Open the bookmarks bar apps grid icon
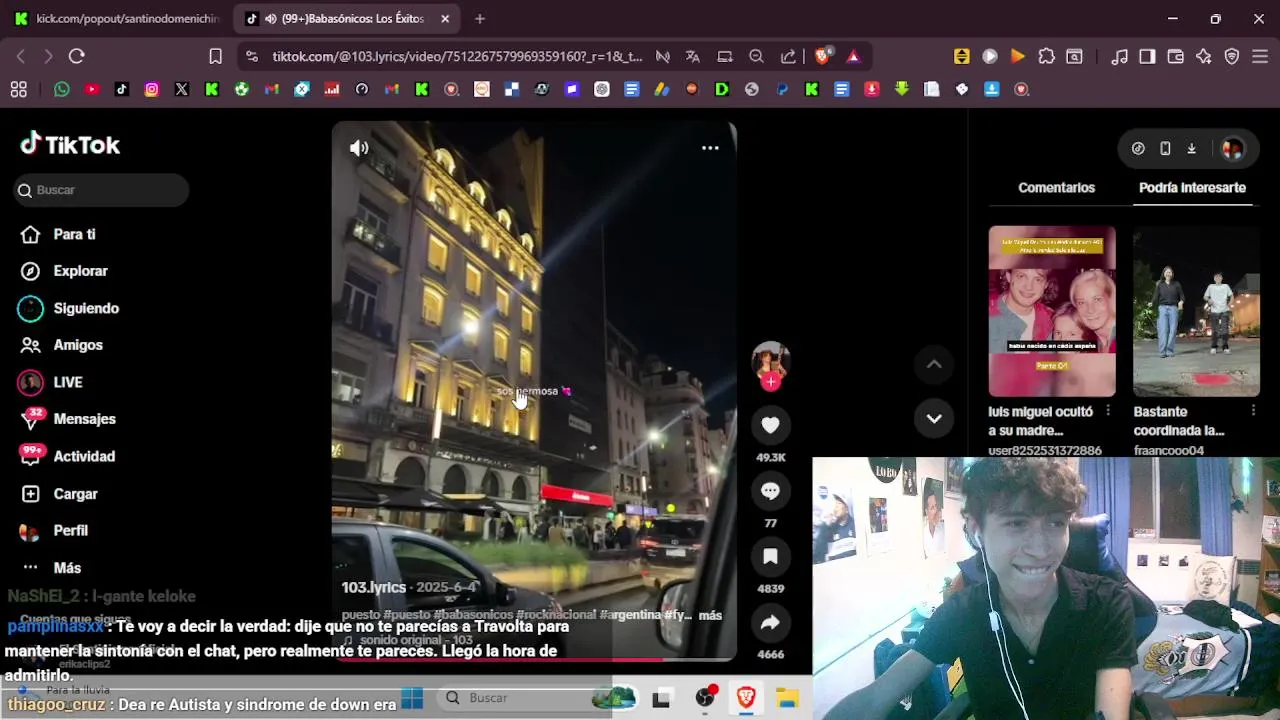1280x720 pixels. (x=18, y=89)
